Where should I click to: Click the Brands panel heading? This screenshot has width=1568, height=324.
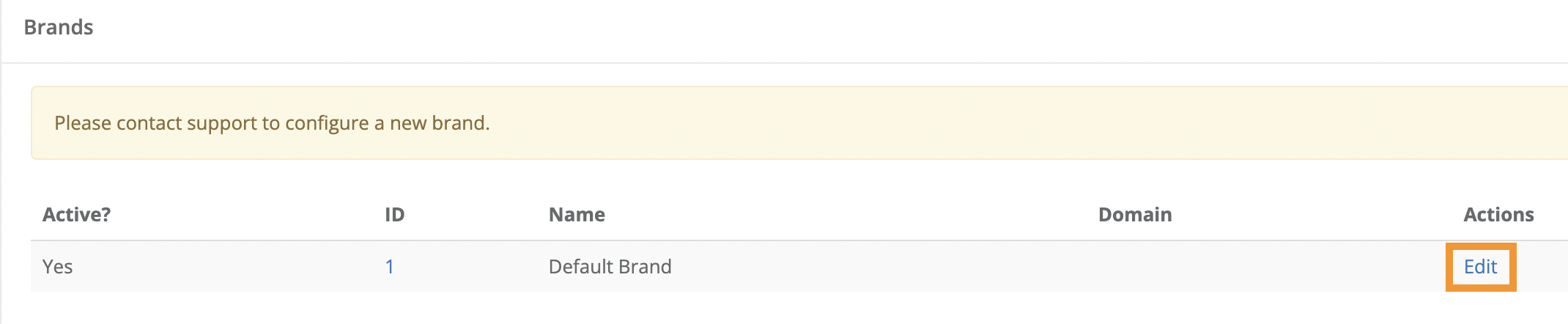pyautogui.click(x=59, y=28)
